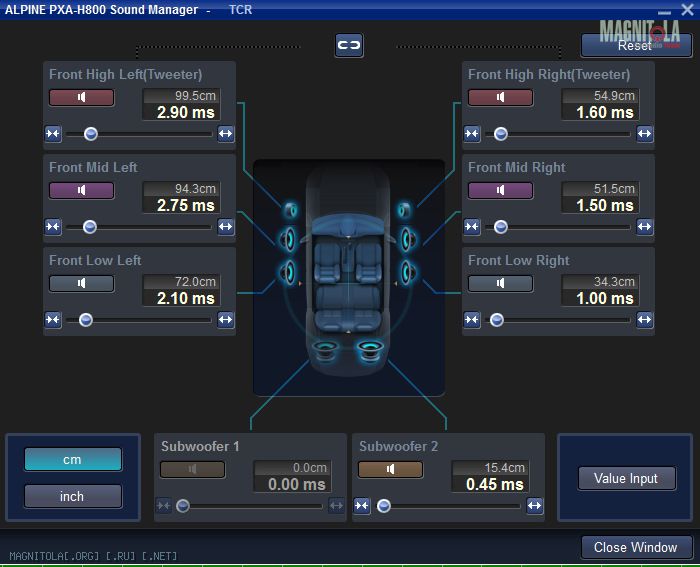Mute the Subwoofer 2 speaker button
The image size is (700, 567).
(391, 469)
